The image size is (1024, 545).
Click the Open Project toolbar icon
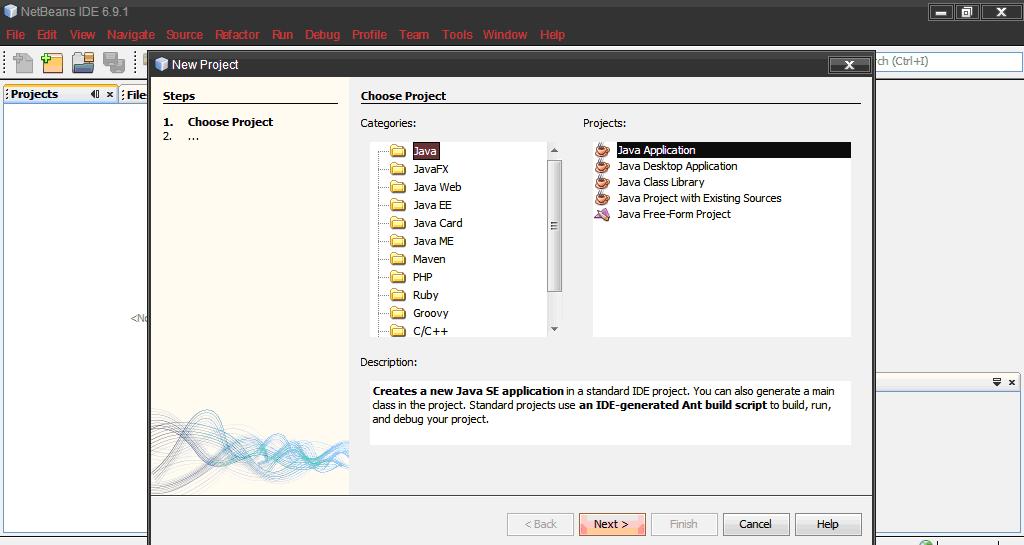point(83,63)
